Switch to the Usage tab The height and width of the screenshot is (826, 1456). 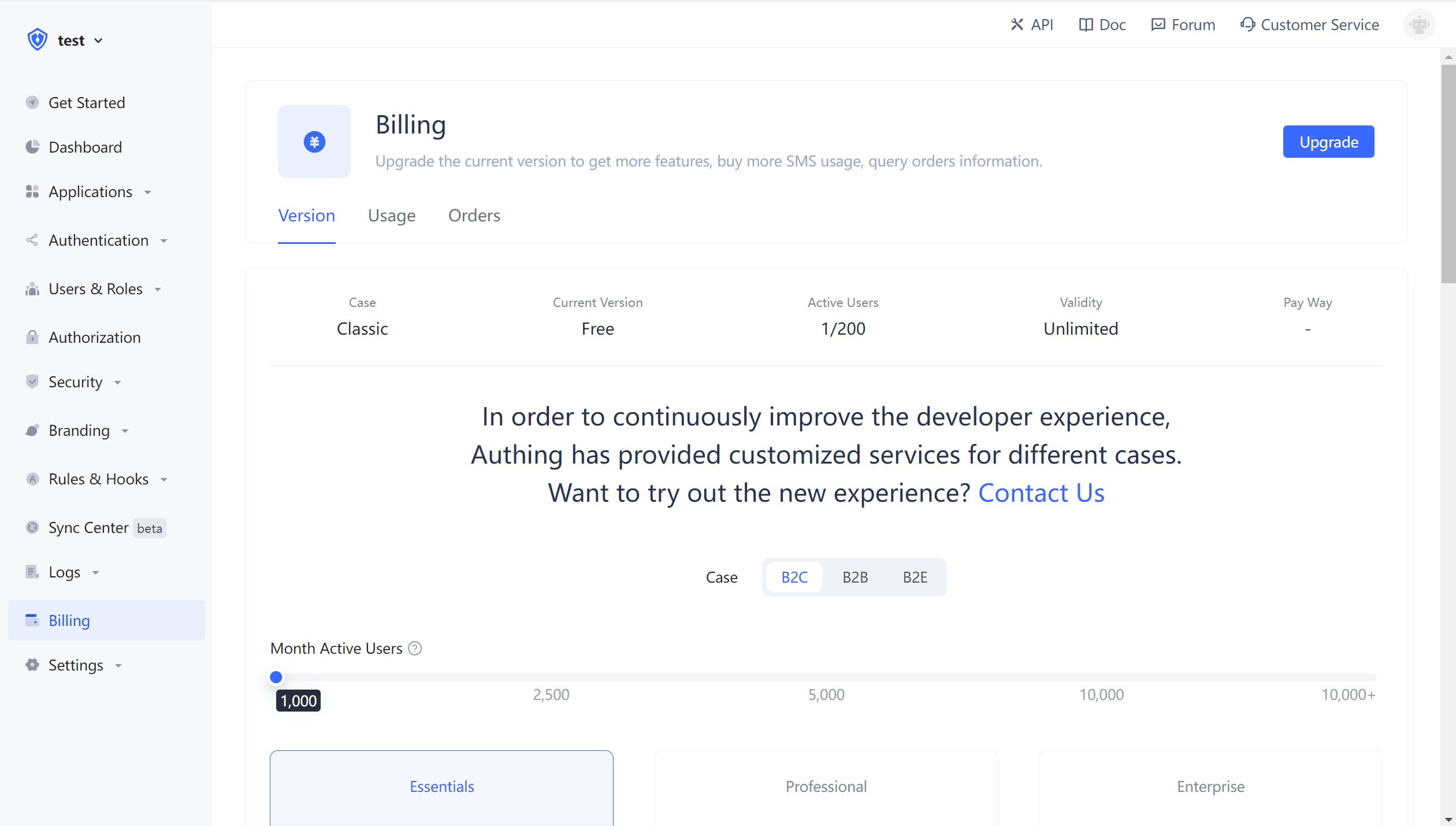(392, 216)
